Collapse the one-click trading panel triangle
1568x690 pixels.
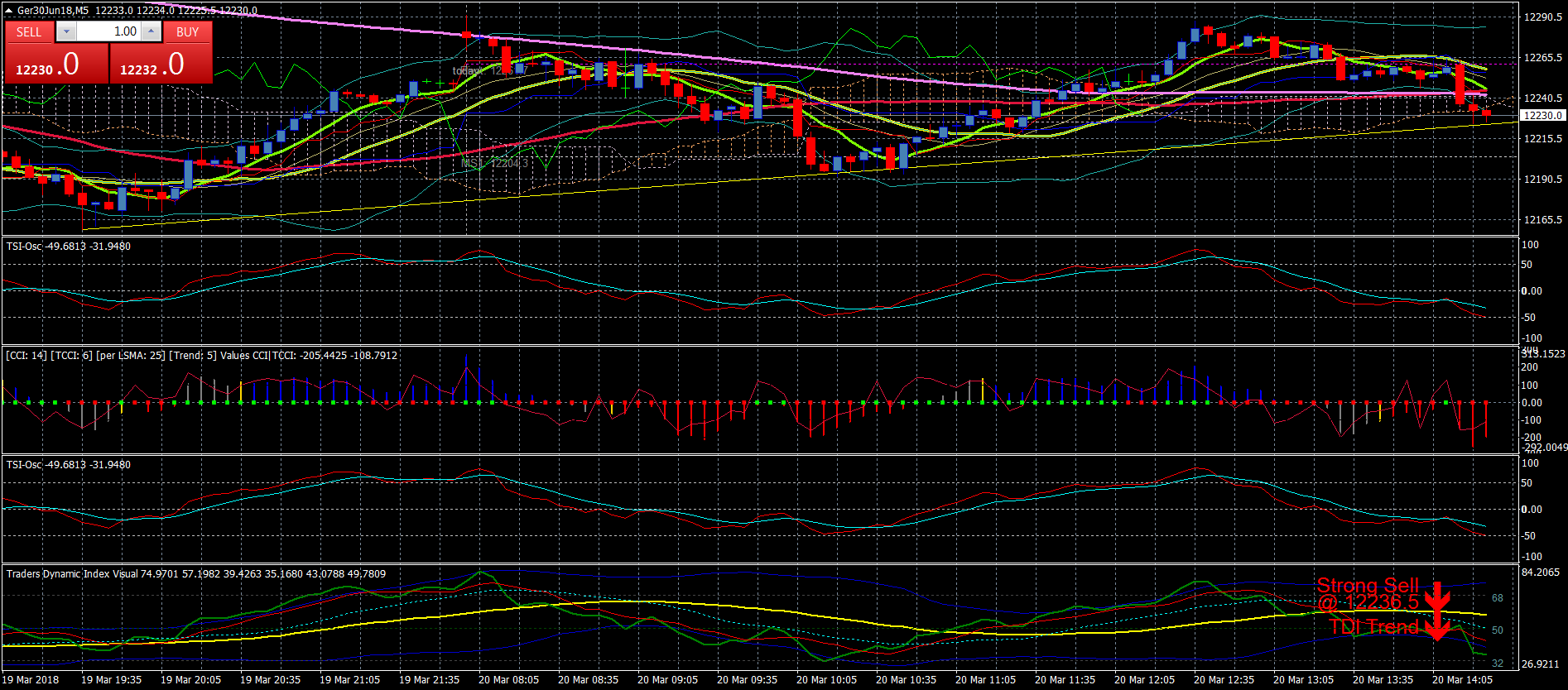[x=9, y=11]
